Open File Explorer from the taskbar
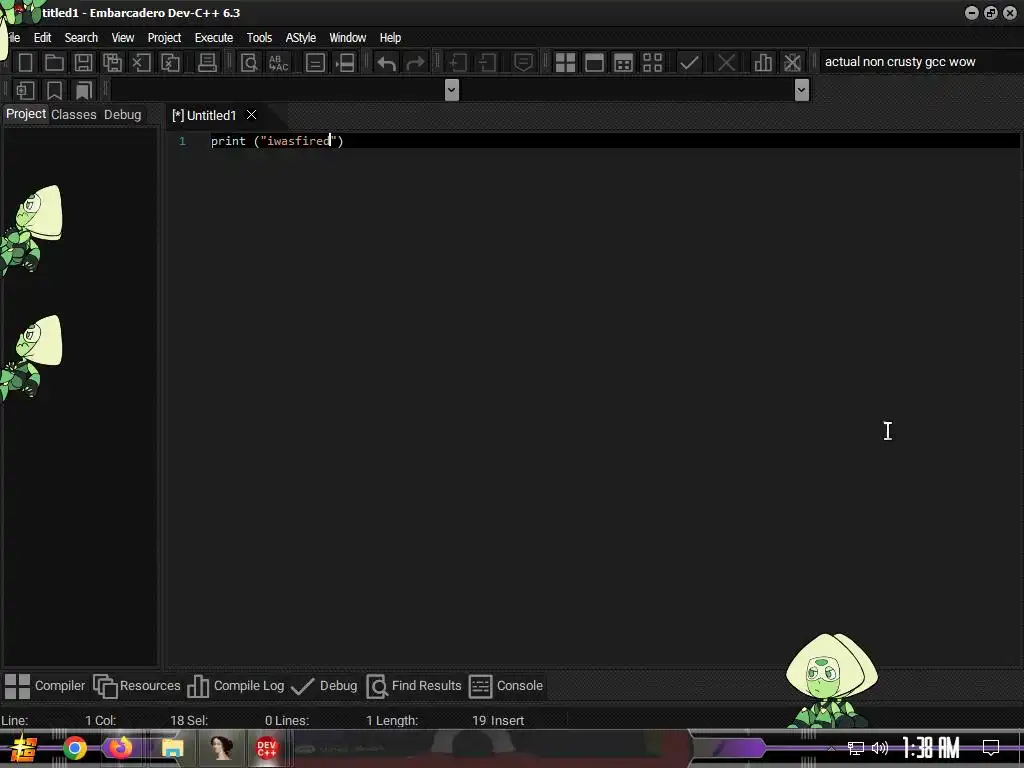This screenshot has width=1024, height=768. click(172, 748)
